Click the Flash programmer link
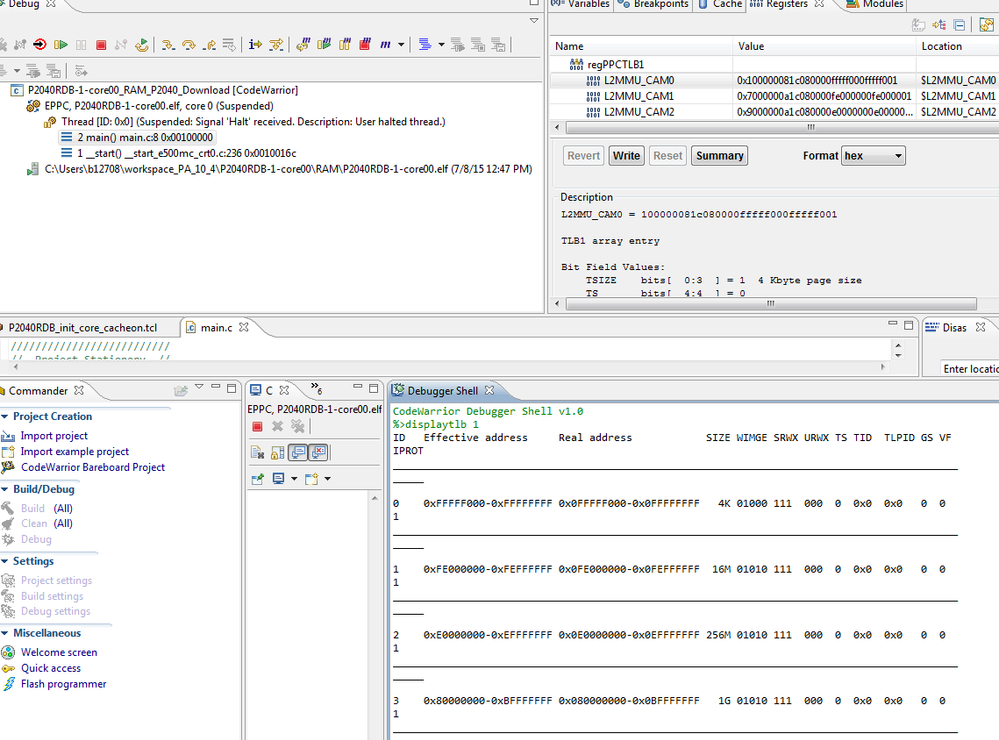The width and height of the screenshot is (999, 740). [x=63, y=684]
